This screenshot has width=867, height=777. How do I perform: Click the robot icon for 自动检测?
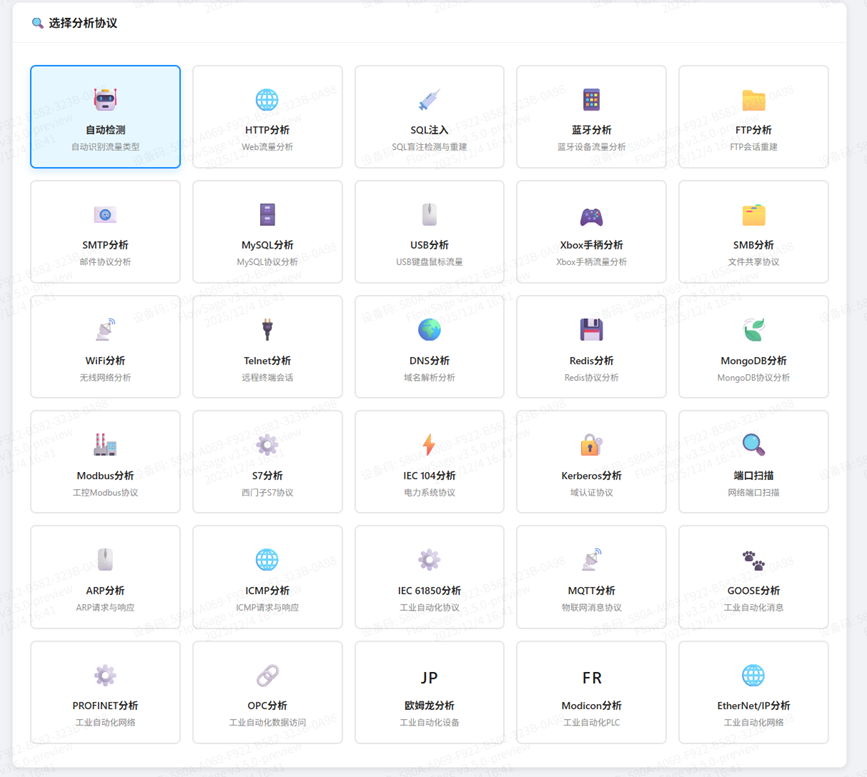click(105, 100)
